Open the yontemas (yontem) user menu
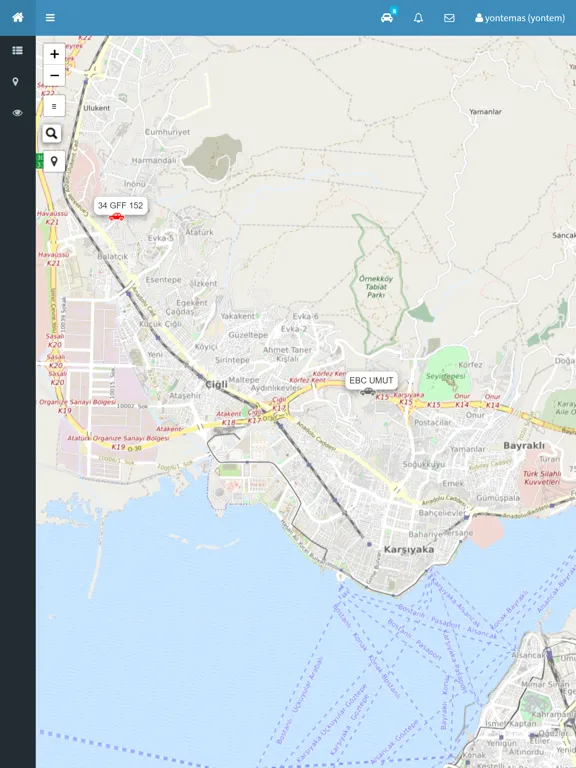The image size is (576, 768). click(520, 18)
